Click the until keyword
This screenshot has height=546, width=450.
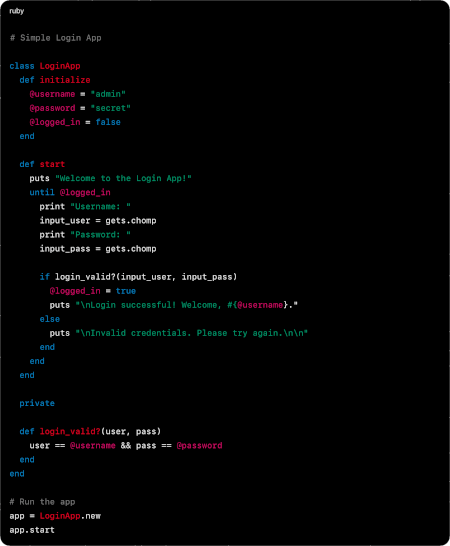point(42,193)
